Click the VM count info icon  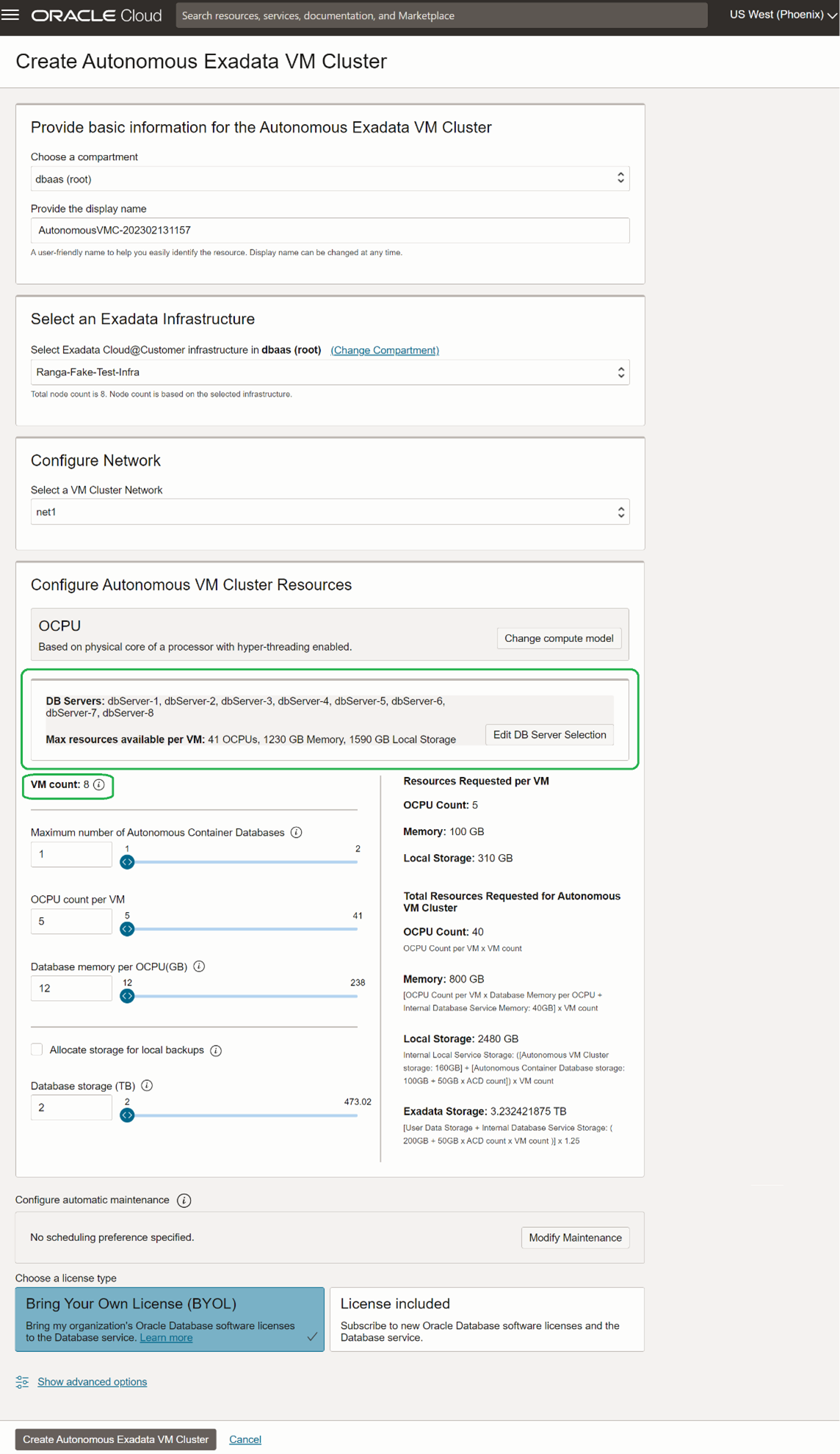pos(99,785)
